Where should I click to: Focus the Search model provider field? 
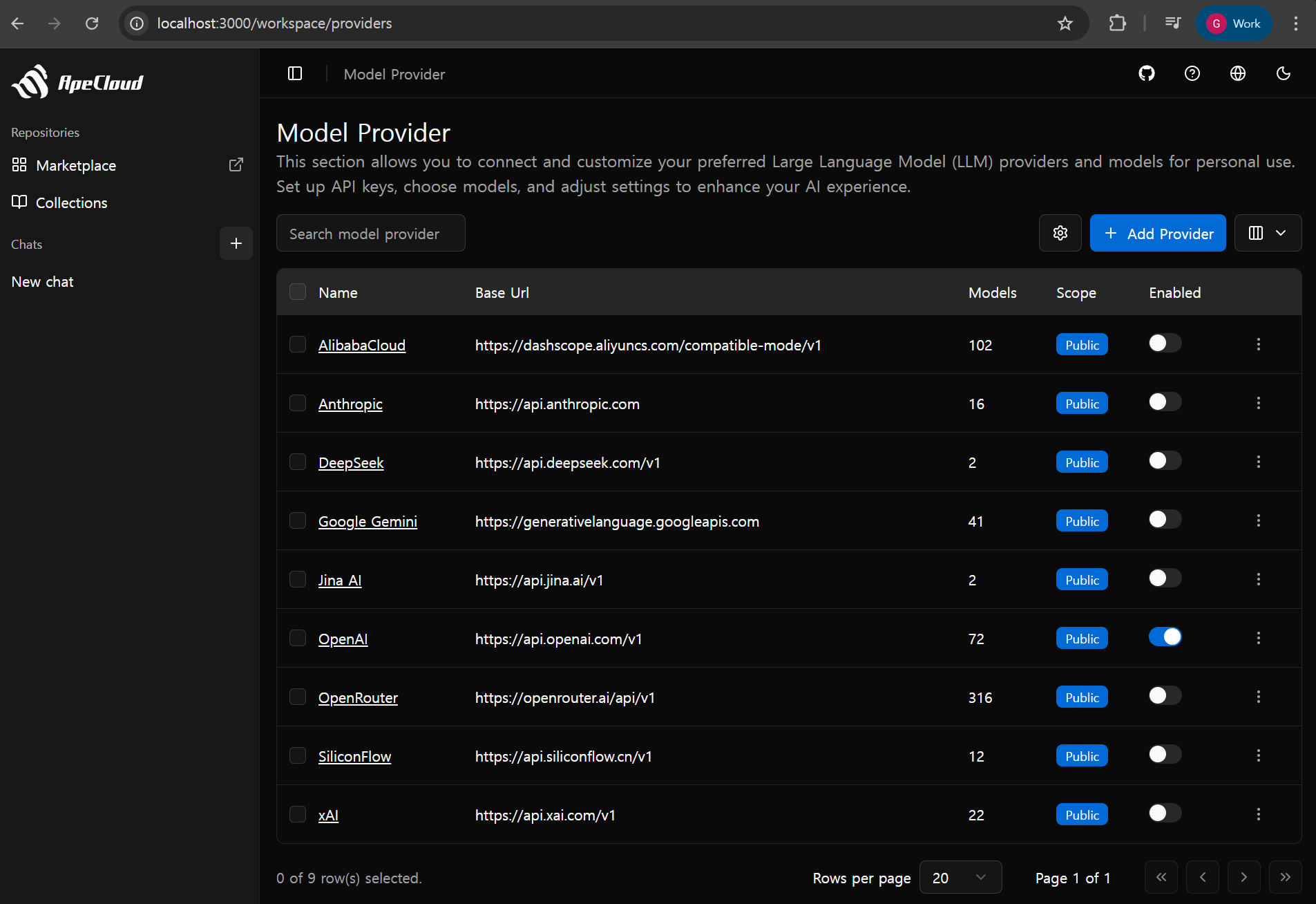point(371,233)
